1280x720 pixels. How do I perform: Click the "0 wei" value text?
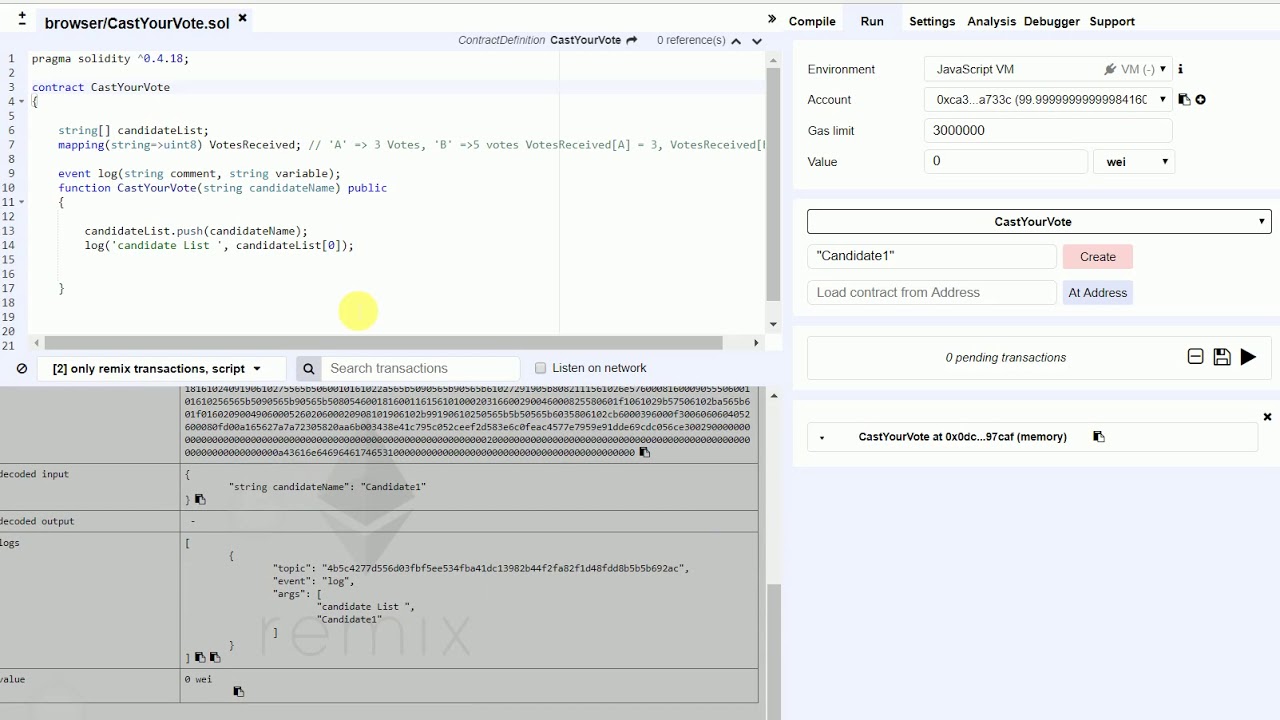pyautogui.click(x=198, y=679)
